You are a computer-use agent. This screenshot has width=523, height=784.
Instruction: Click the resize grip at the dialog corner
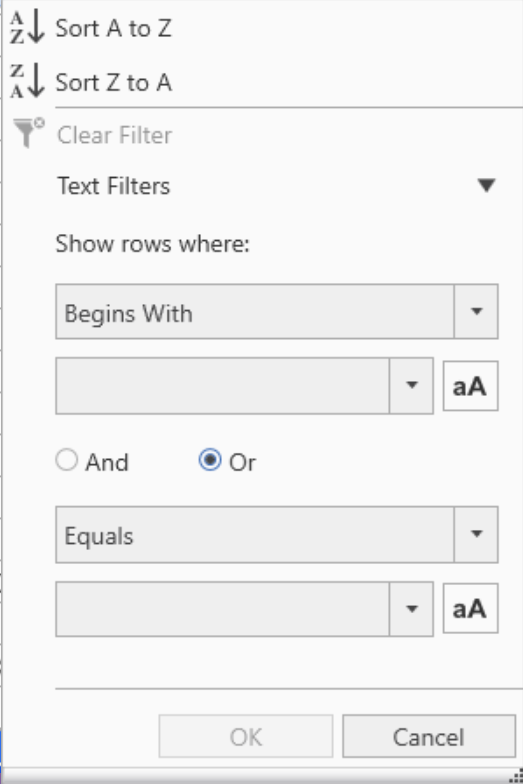(x=516, y=776)
